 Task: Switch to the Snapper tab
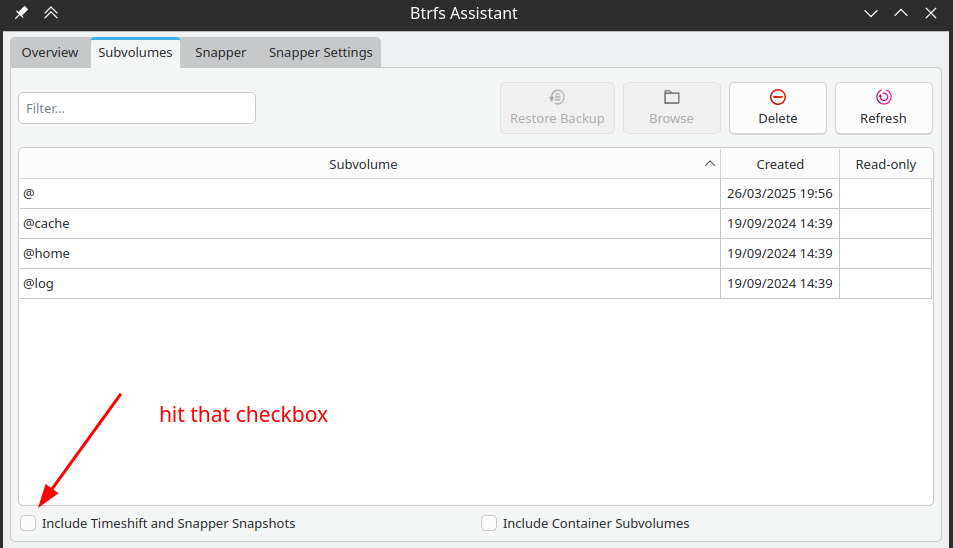(x=220, y=53)
